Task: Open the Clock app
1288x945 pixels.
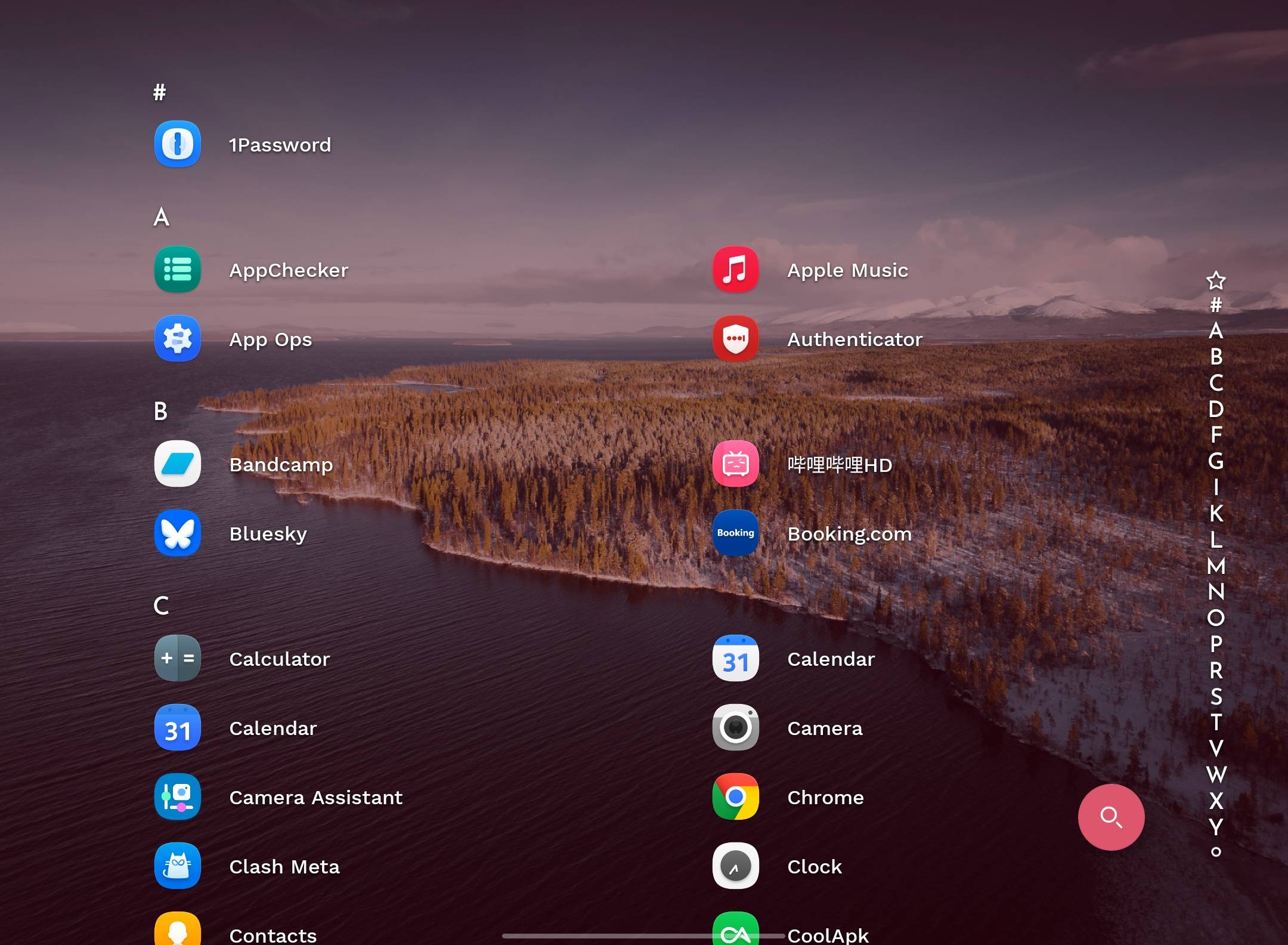Action: [735, 866]
